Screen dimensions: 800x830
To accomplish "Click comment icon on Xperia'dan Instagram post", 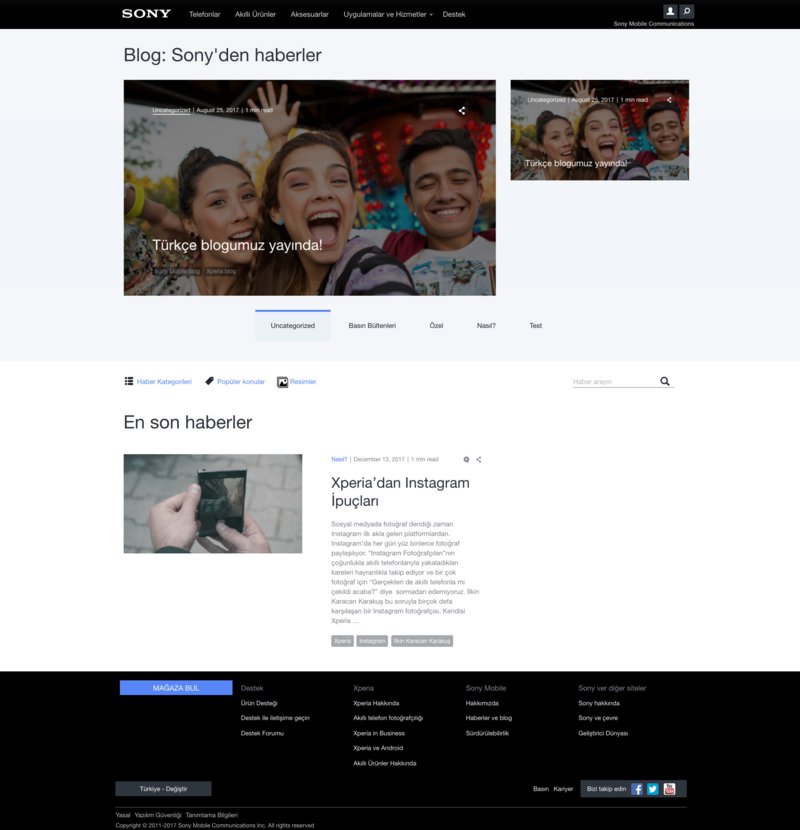I will (466, 459).
